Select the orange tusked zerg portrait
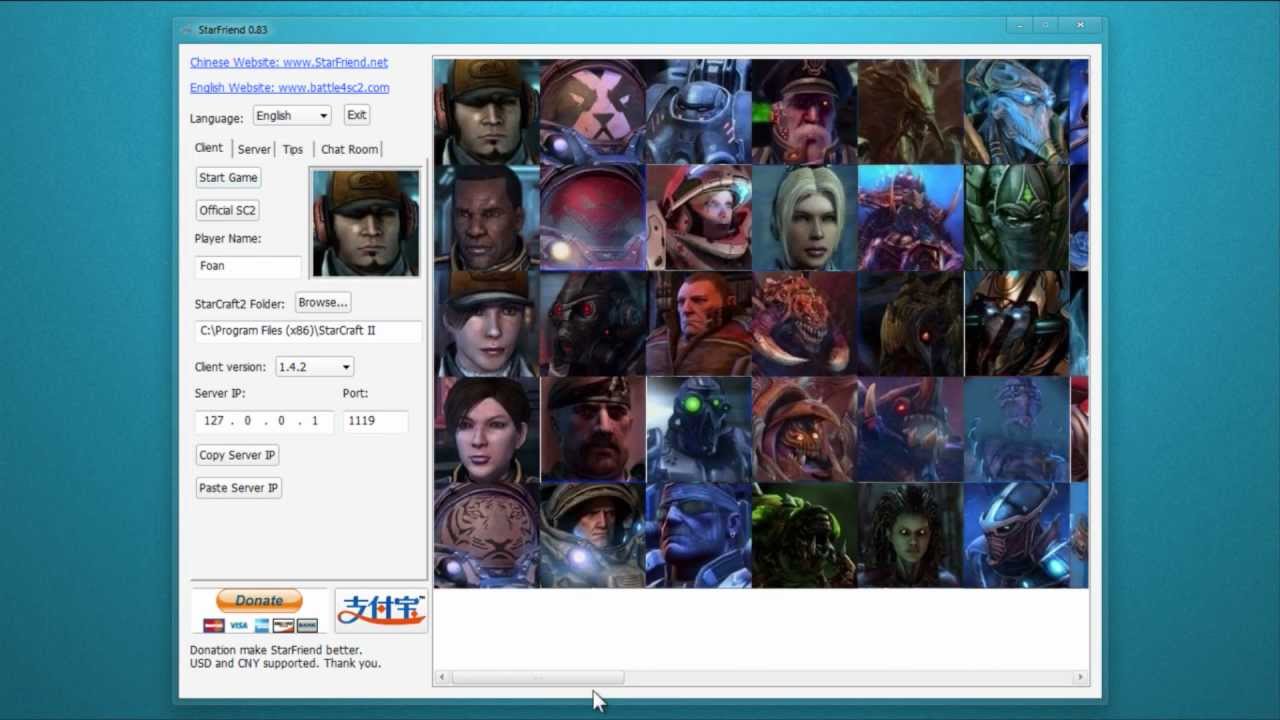1280x720 pixels. (x=804, y=323)
